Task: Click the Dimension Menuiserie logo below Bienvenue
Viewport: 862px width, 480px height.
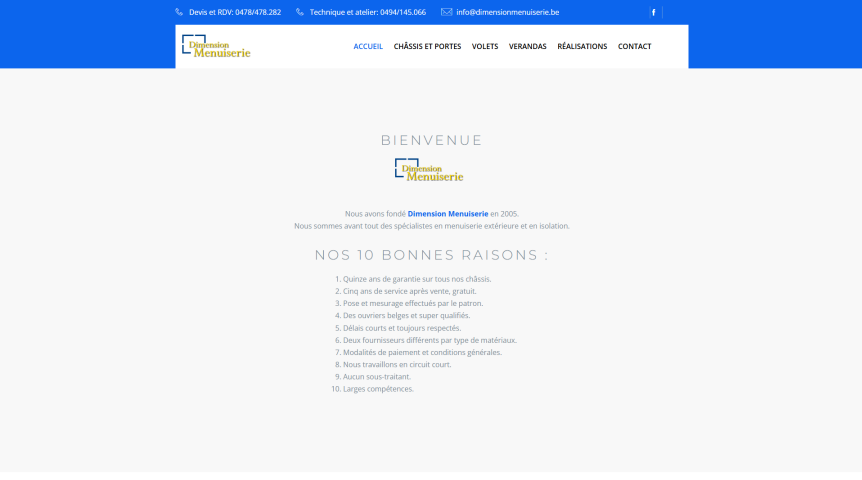Action: pyautogui.click(x=429, y=170)
